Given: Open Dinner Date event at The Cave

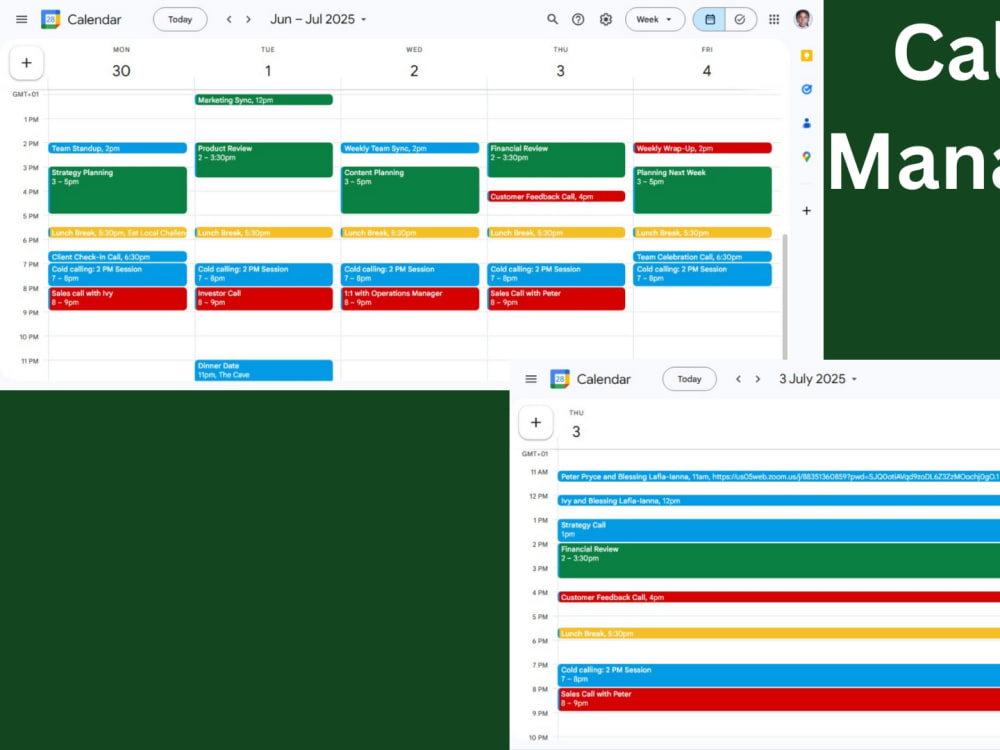Looking at the screenshot, I should (263, 371).
